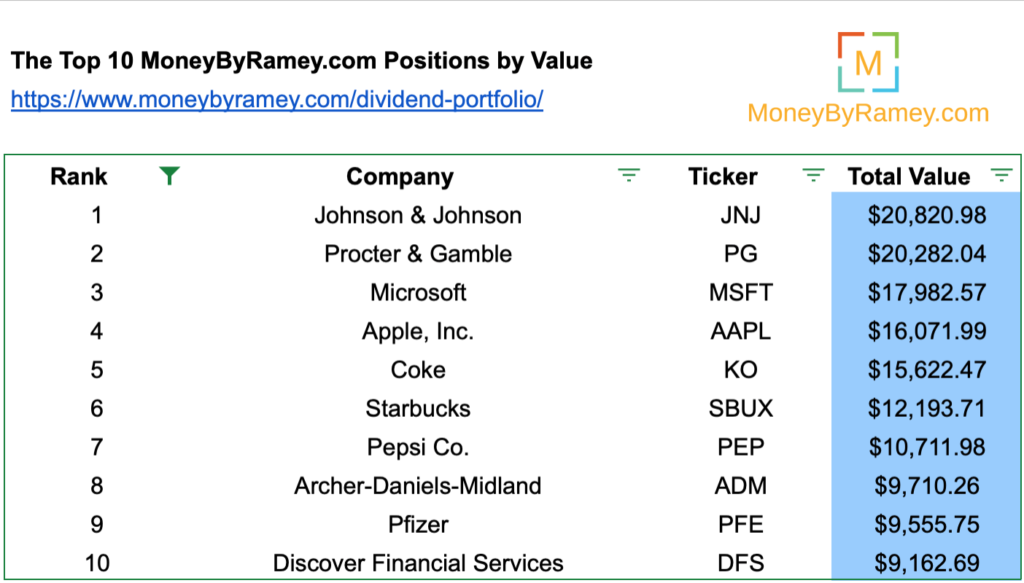Select the KO ticker cell

point(741,370)
